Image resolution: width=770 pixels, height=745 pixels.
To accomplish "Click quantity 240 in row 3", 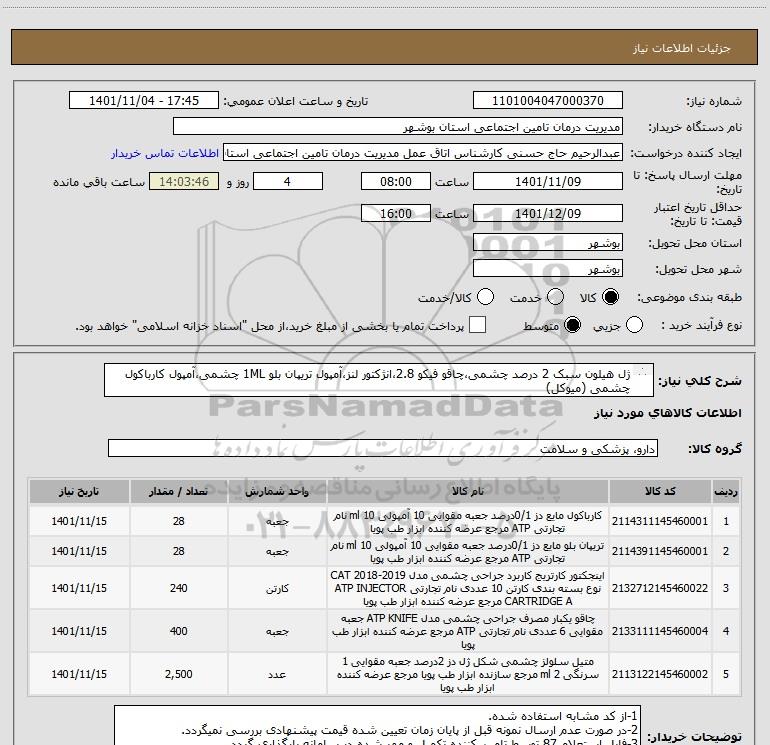I will (178, 588).
